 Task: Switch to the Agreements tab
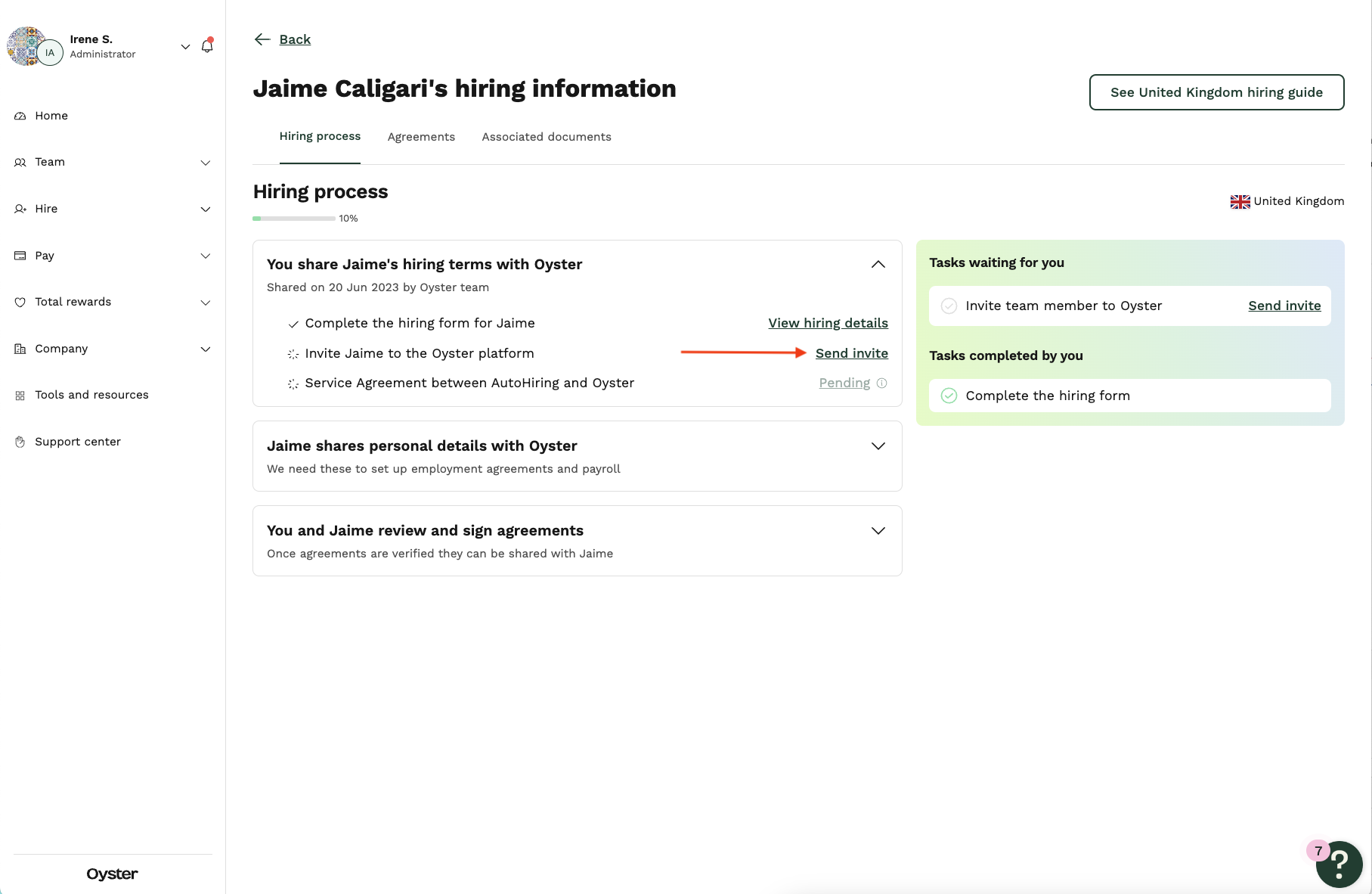421,137
